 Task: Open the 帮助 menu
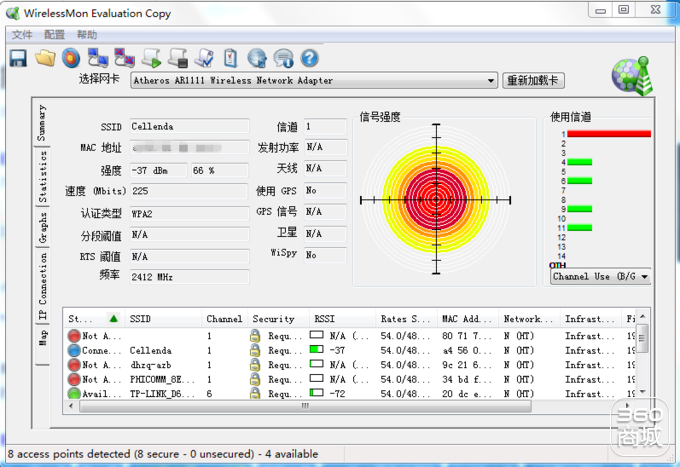pos(87,35)
